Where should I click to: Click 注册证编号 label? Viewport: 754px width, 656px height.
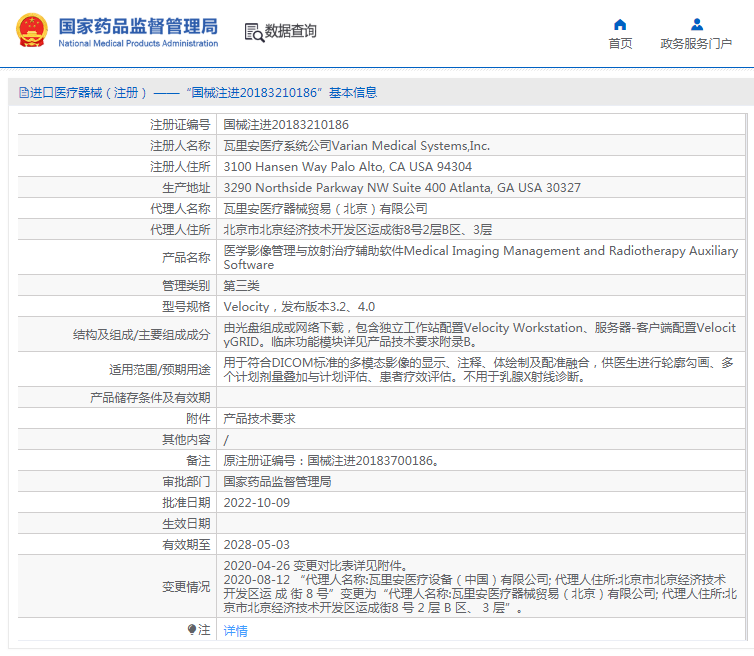pyautogui.click(x=180, y=125)
